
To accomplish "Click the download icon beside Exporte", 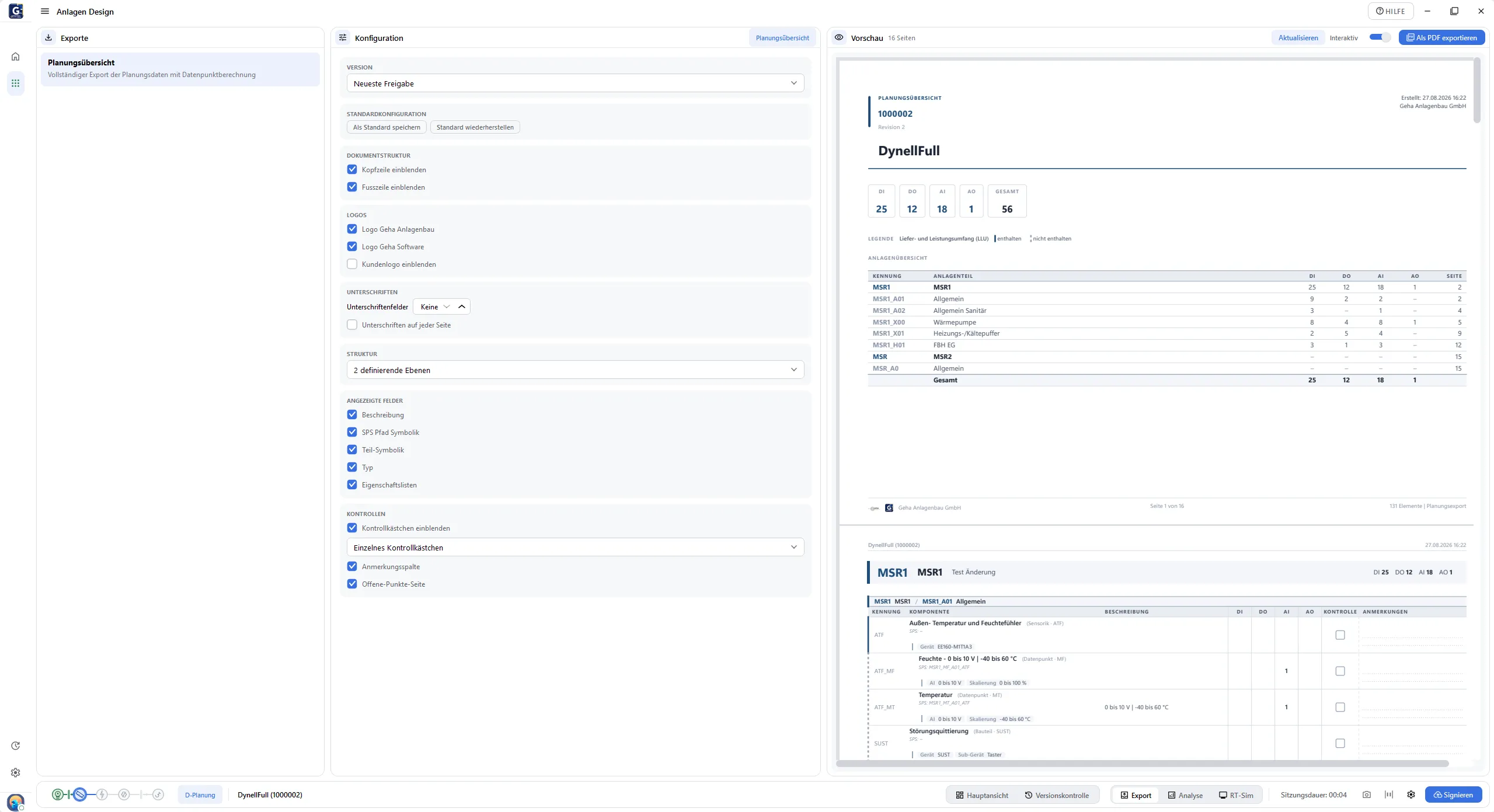I will pos(48,38).
